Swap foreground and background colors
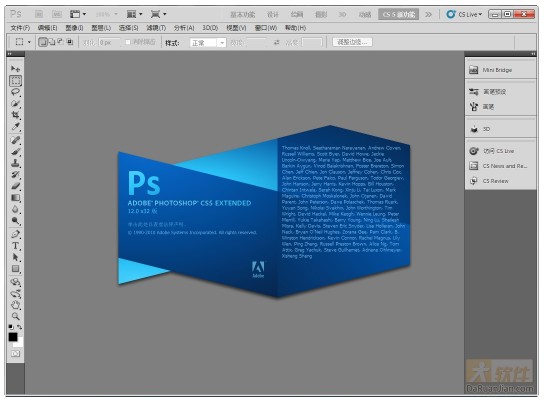 tap(20, 327)
